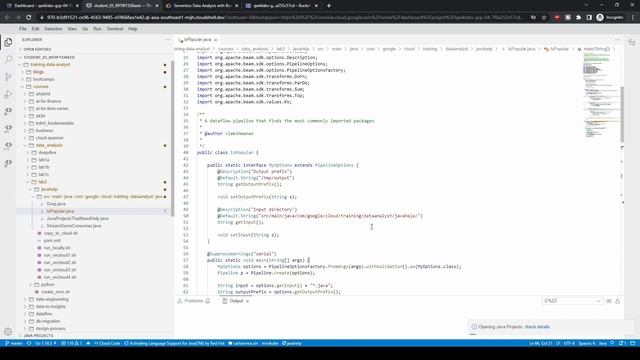Select the IsPopular.java editor tab
This screenshot has height=360, width=640.
click(198, 40)
